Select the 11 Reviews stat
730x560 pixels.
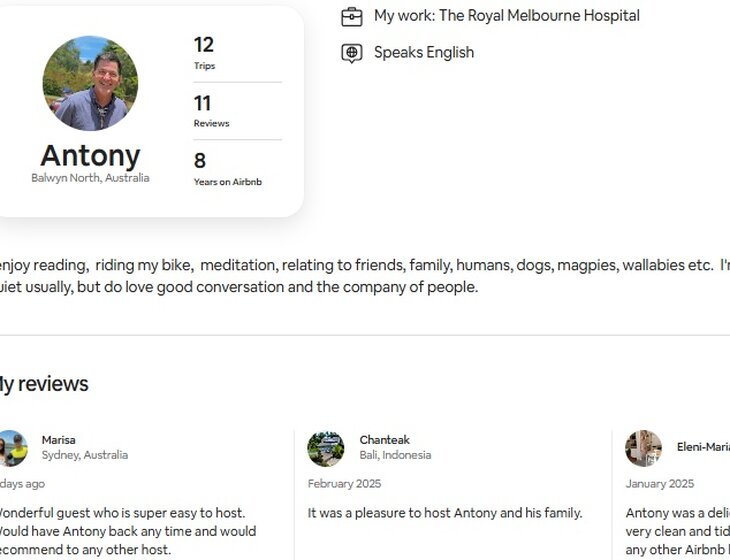coord(211,111)
